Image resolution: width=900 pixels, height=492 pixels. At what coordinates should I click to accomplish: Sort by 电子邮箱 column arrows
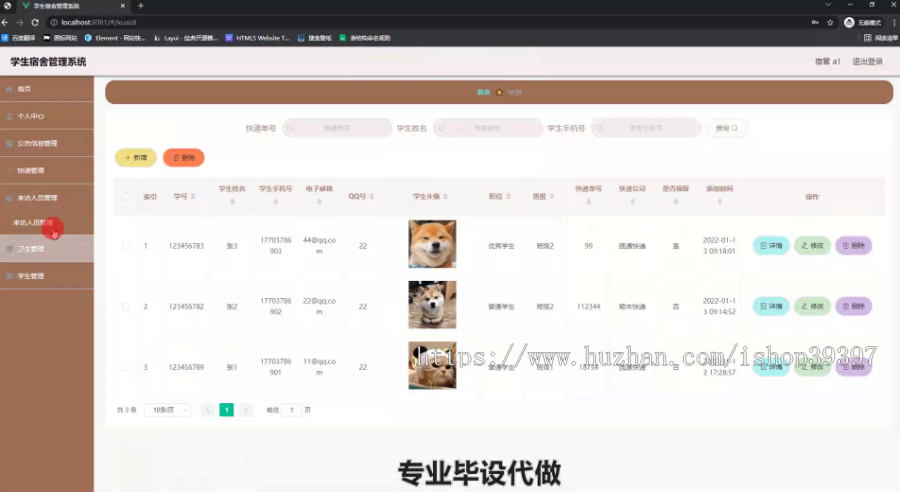click(319, 202)
